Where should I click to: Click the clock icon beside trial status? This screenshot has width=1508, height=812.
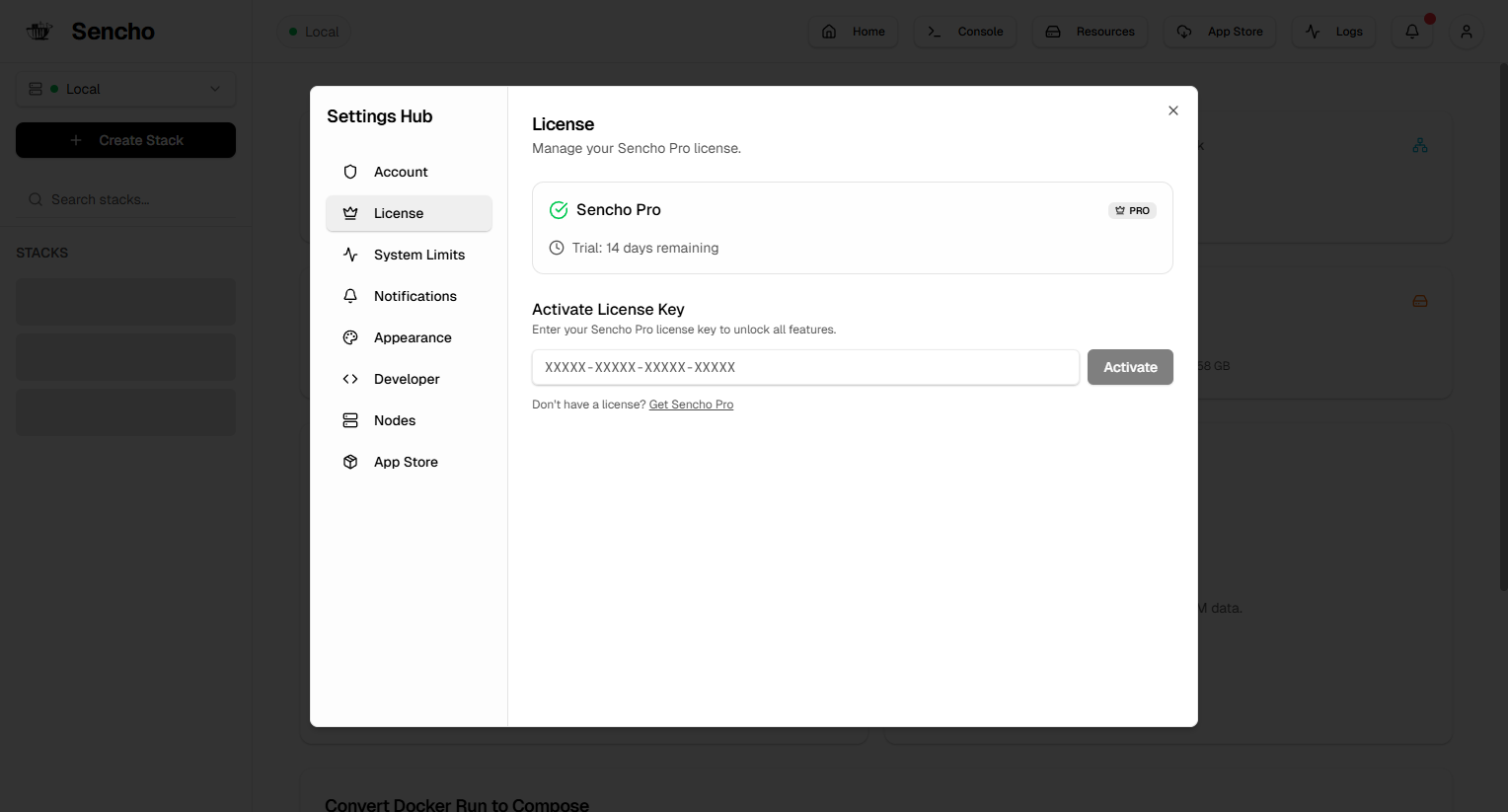pyautogui.click(x=557, y=248)
